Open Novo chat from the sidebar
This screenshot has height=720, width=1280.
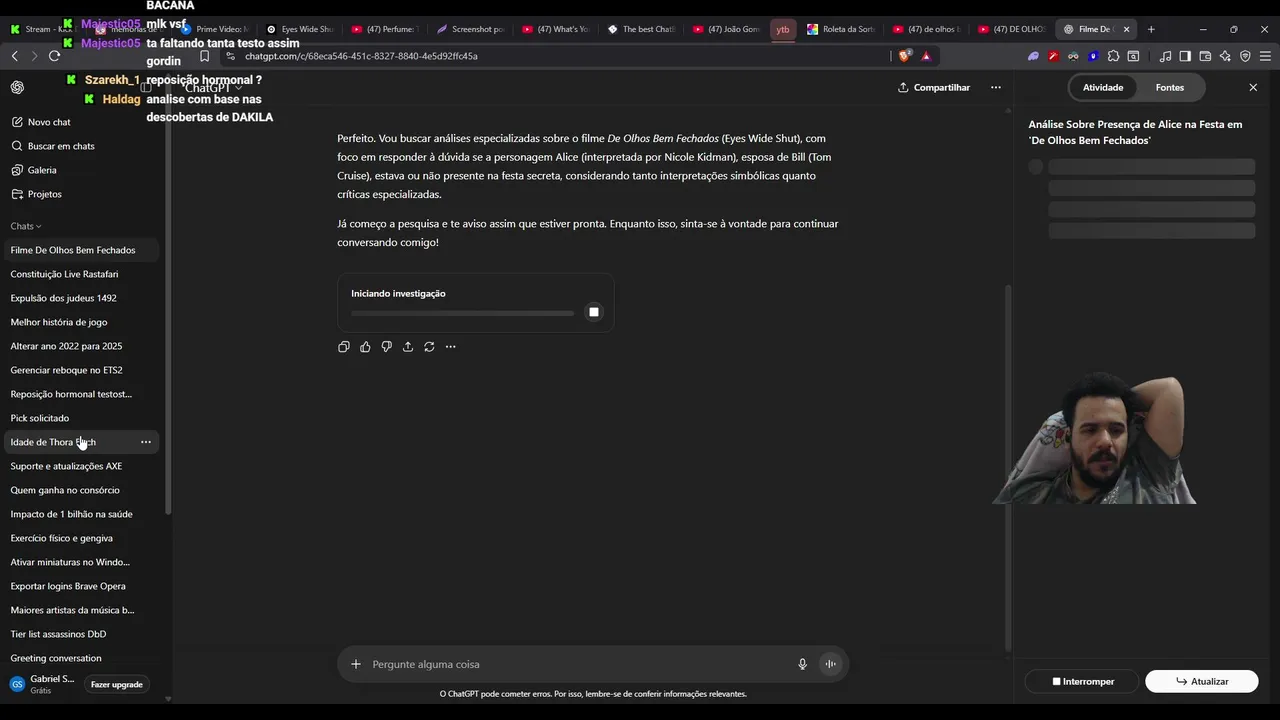(80, 122)
